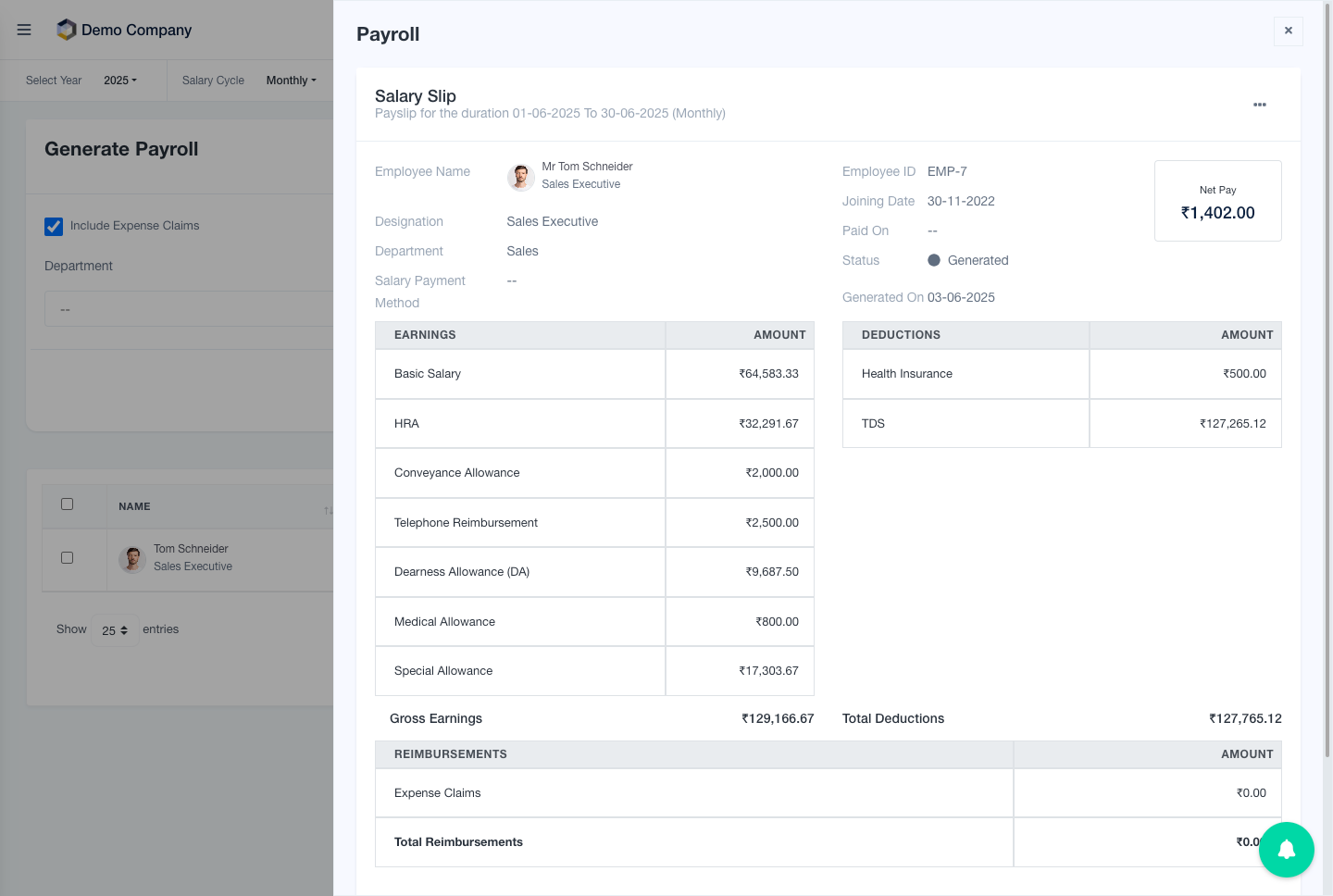Click Tom Schneider's avatar in salary slip
The height and width of the screenshot is (896, 1333).
coord(521,176)
